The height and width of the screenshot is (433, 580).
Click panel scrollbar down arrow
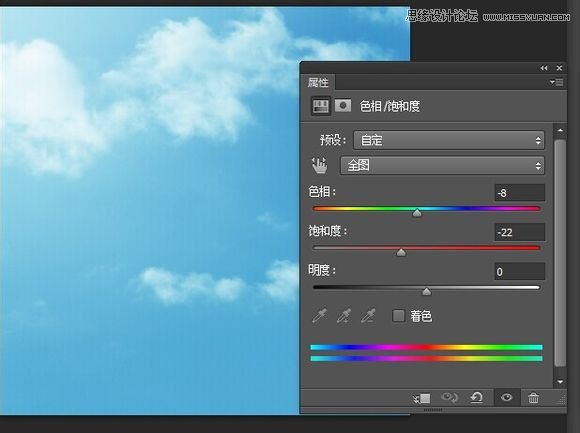tap(560, 382)
